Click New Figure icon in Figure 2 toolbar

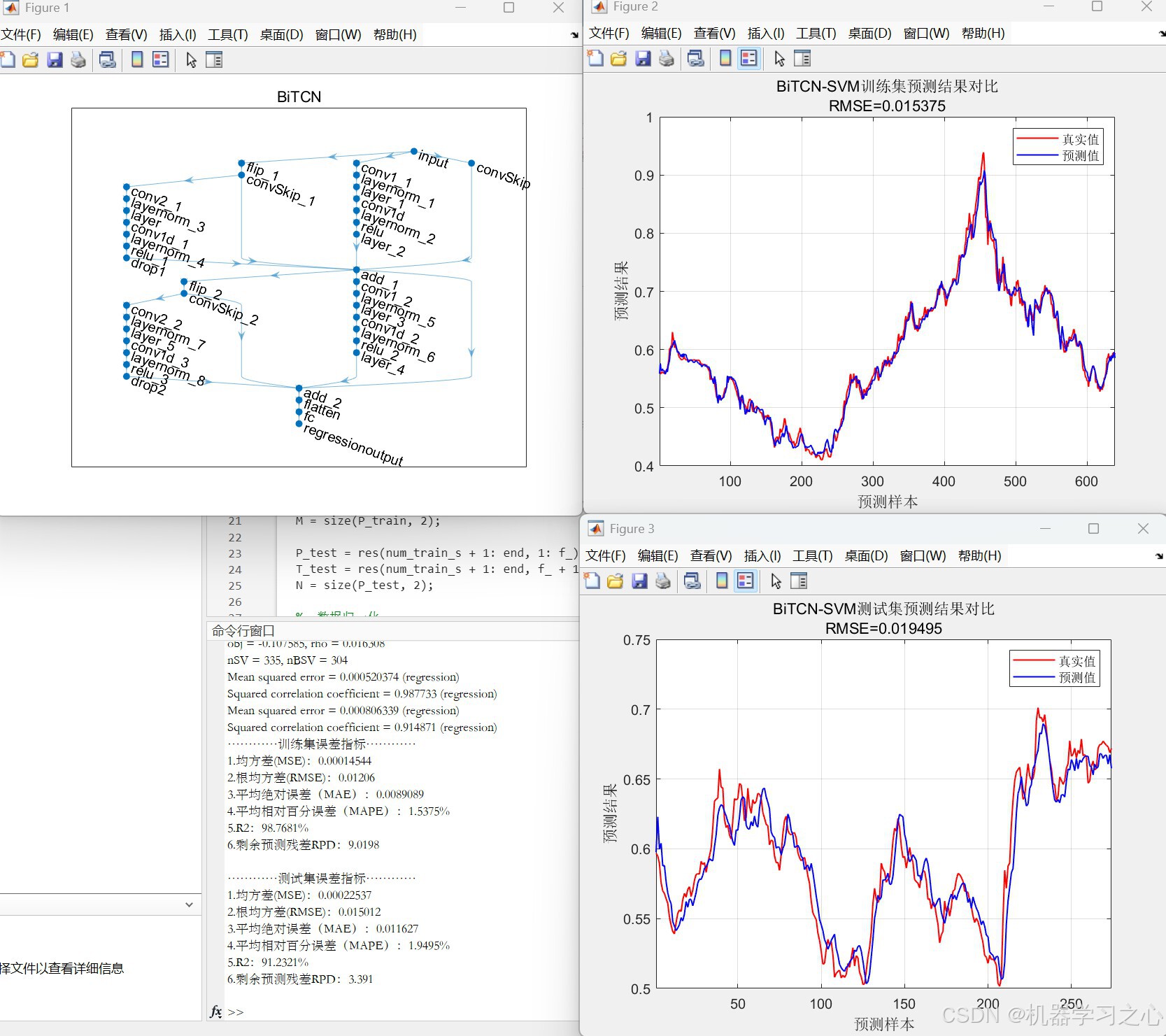coord(595,59)
